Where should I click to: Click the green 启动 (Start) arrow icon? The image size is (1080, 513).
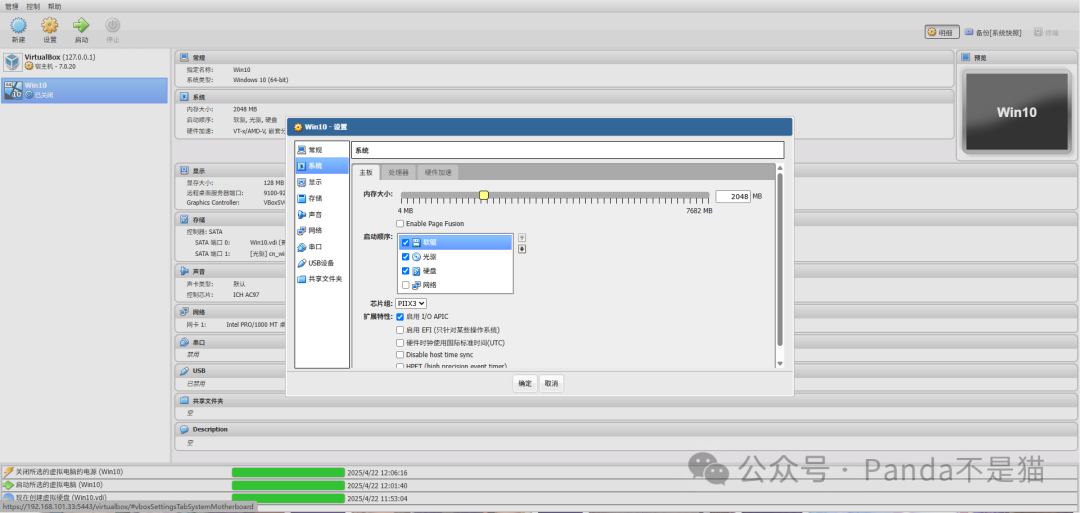point(81,26)
